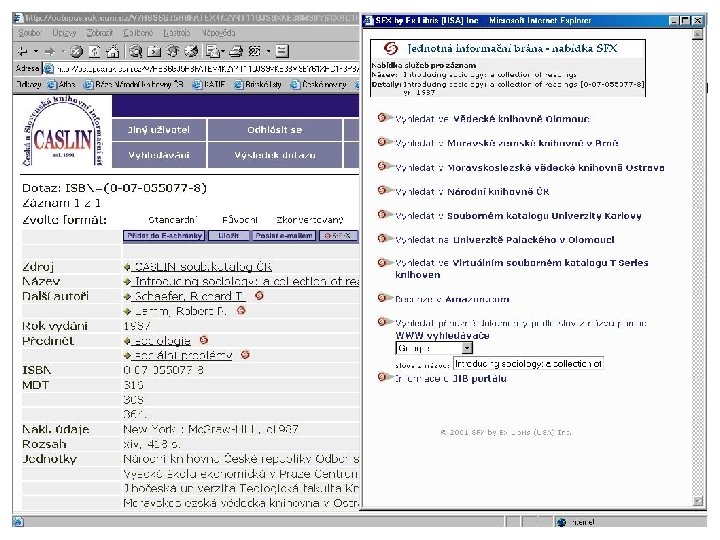Open the WWW search engine dropdown

pos(467,348)
